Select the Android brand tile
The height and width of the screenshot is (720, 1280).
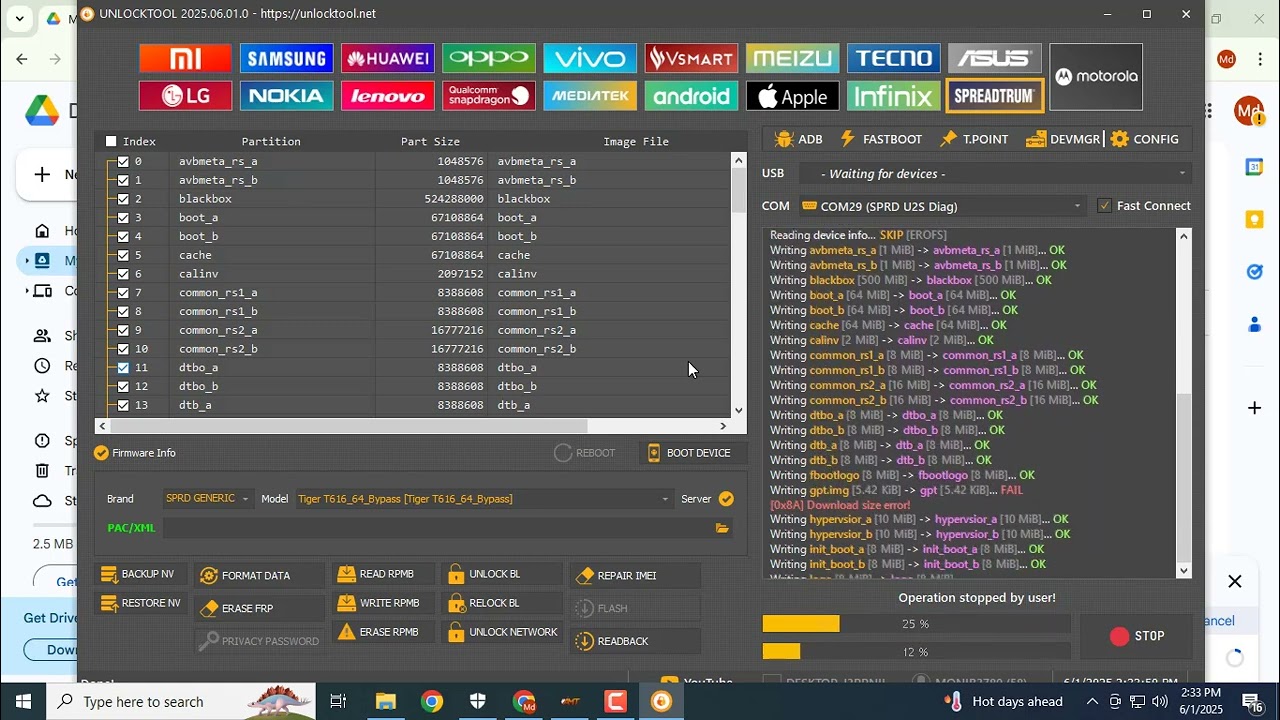pyautogui.click(x=691, y=96)
